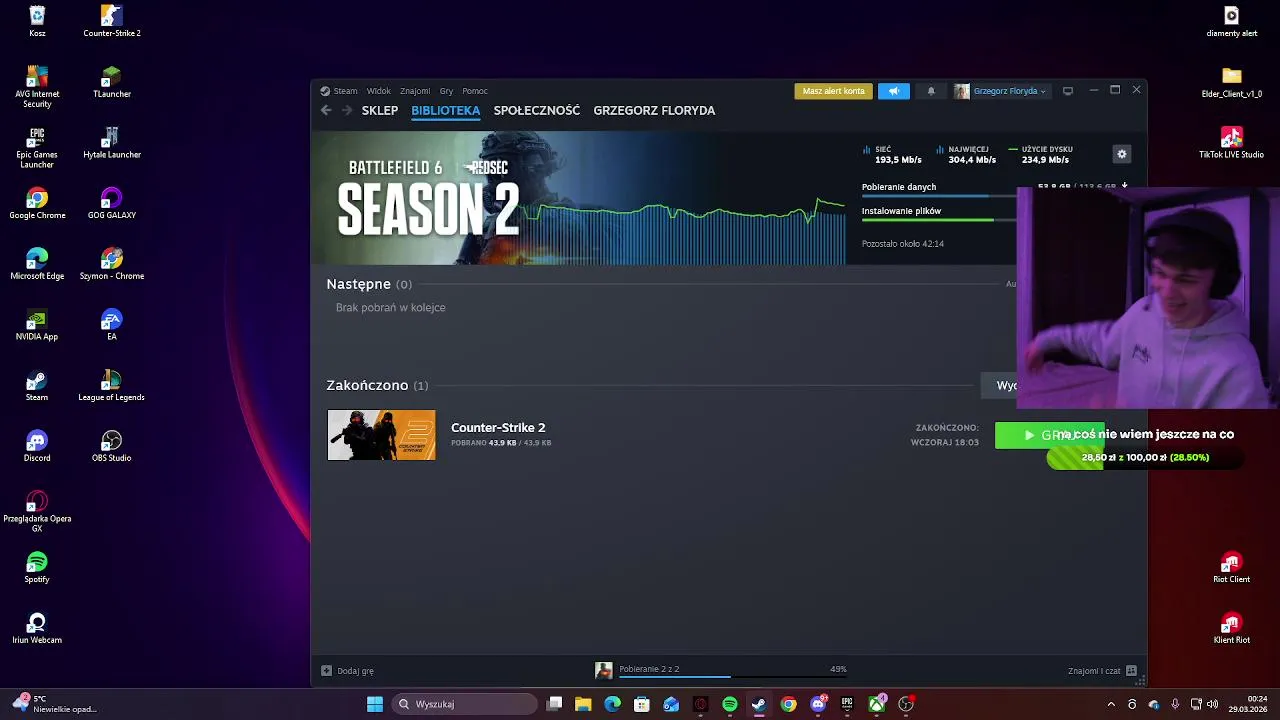Viewport: 1280px width, 720px height.
Task: Open EA desktop icon
Action: [112, 326]
